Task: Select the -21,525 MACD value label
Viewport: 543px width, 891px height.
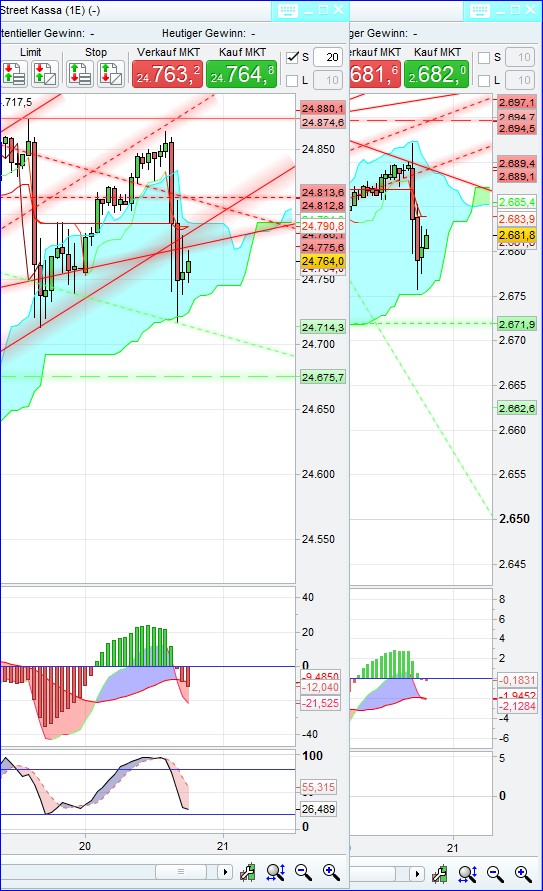Action: click(x=320, y=703)
